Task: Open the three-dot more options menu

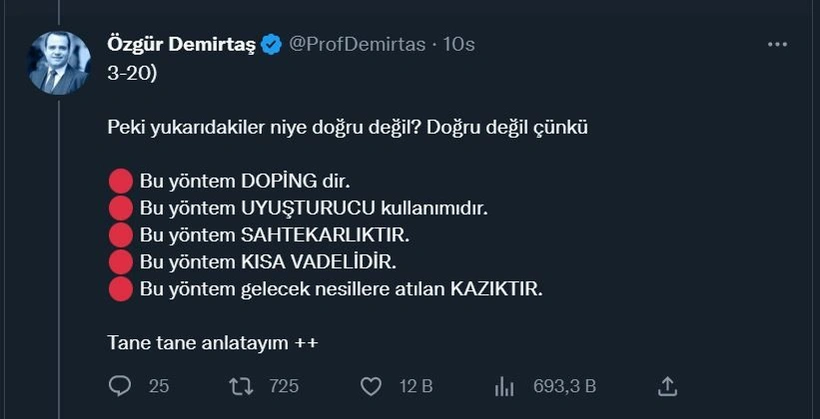Action: 777,45
